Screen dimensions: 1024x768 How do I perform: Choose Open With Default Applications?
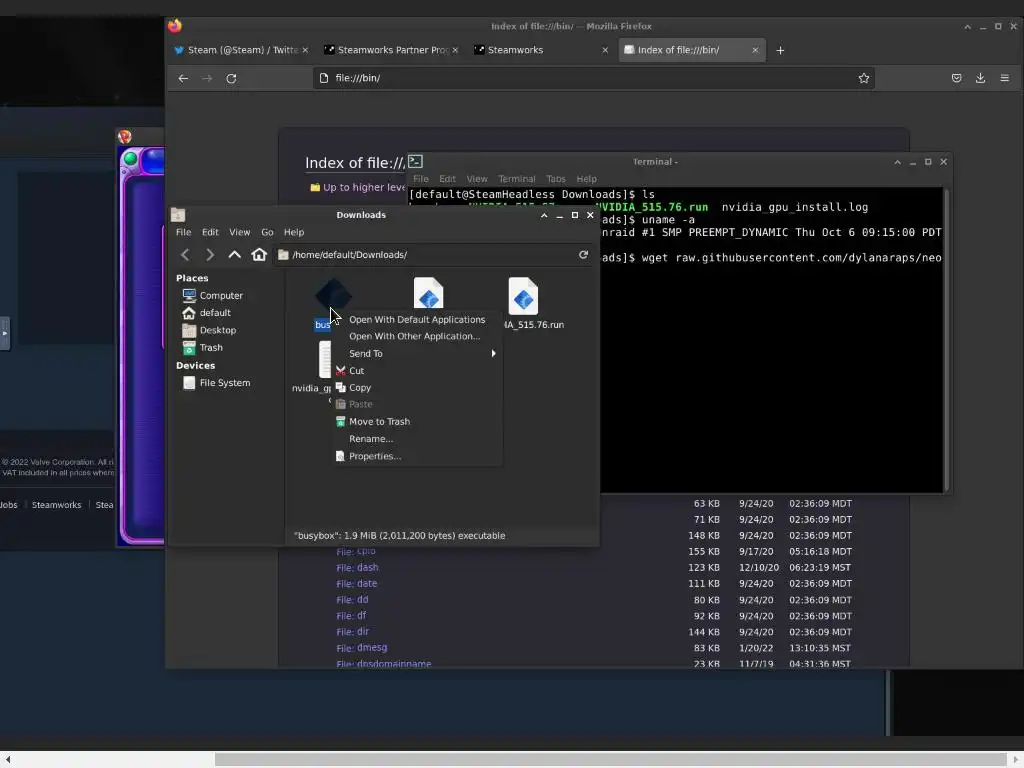point(417,319)
